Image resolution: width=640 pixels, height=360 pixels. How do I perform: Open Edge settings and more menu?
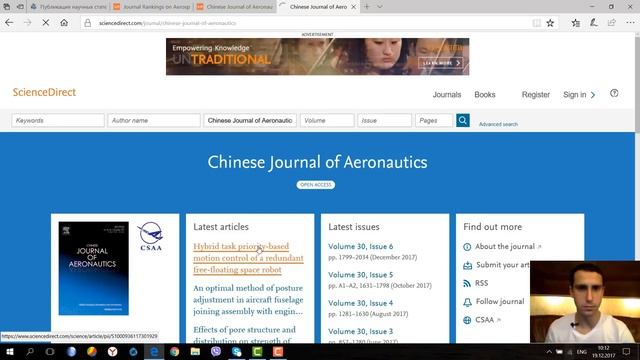(630, 23)
